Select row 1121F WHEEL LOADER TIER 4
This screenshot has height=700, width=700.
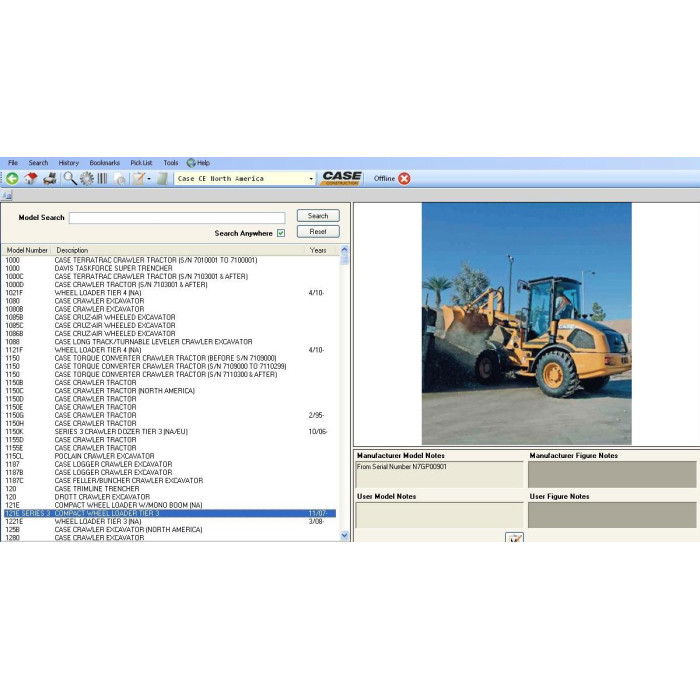click(x=170, y=350)
